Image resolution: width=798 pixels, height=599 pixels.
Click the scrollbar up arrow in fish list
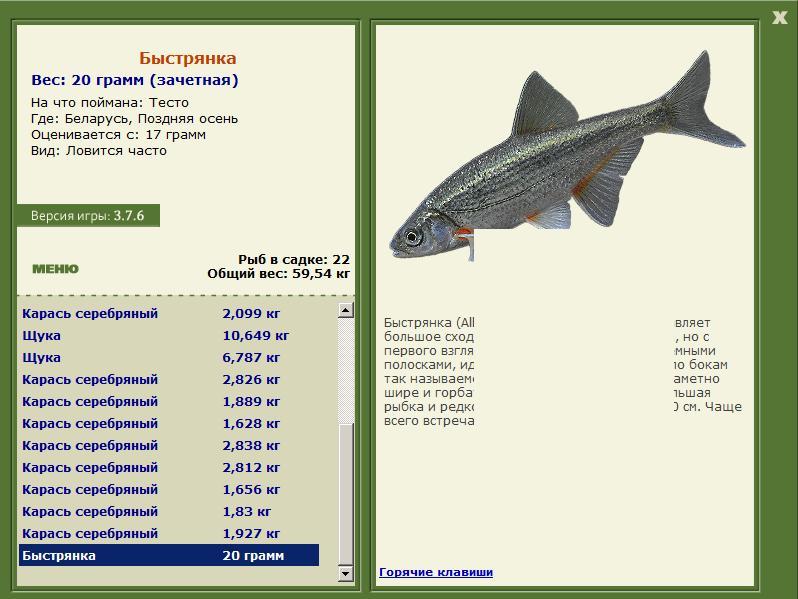pyautogui.click(x=346, y=310)
